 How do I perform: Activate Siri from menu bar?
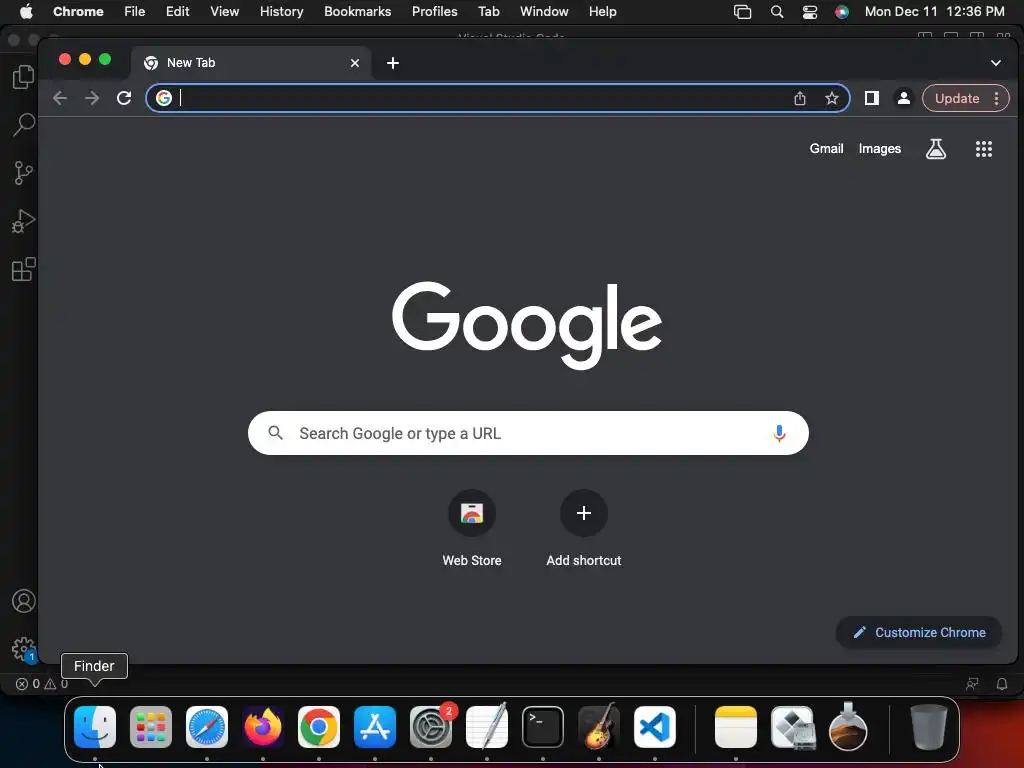pos(842,12)
